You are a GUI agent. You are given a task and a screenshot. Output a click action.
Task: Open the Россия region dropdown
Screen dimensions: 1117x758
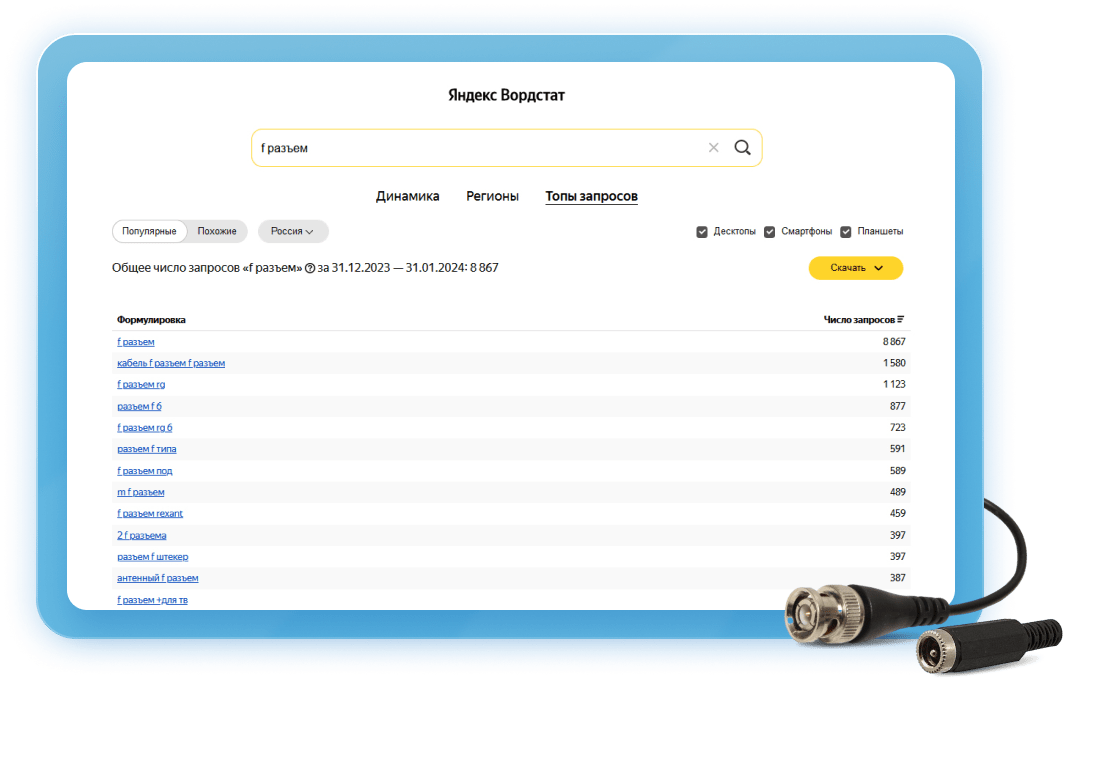292,231
